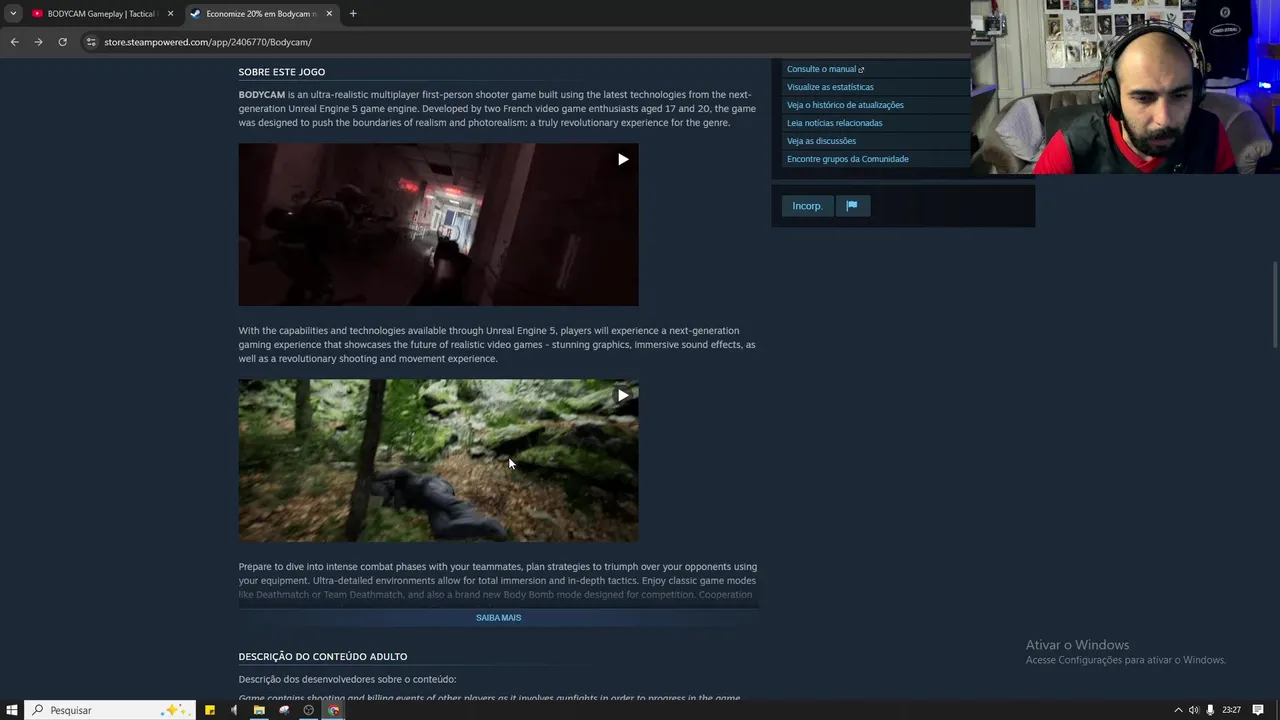Open the Windows notification center
This screenshot has width=1280, height=720.
tap(1259, 710)
